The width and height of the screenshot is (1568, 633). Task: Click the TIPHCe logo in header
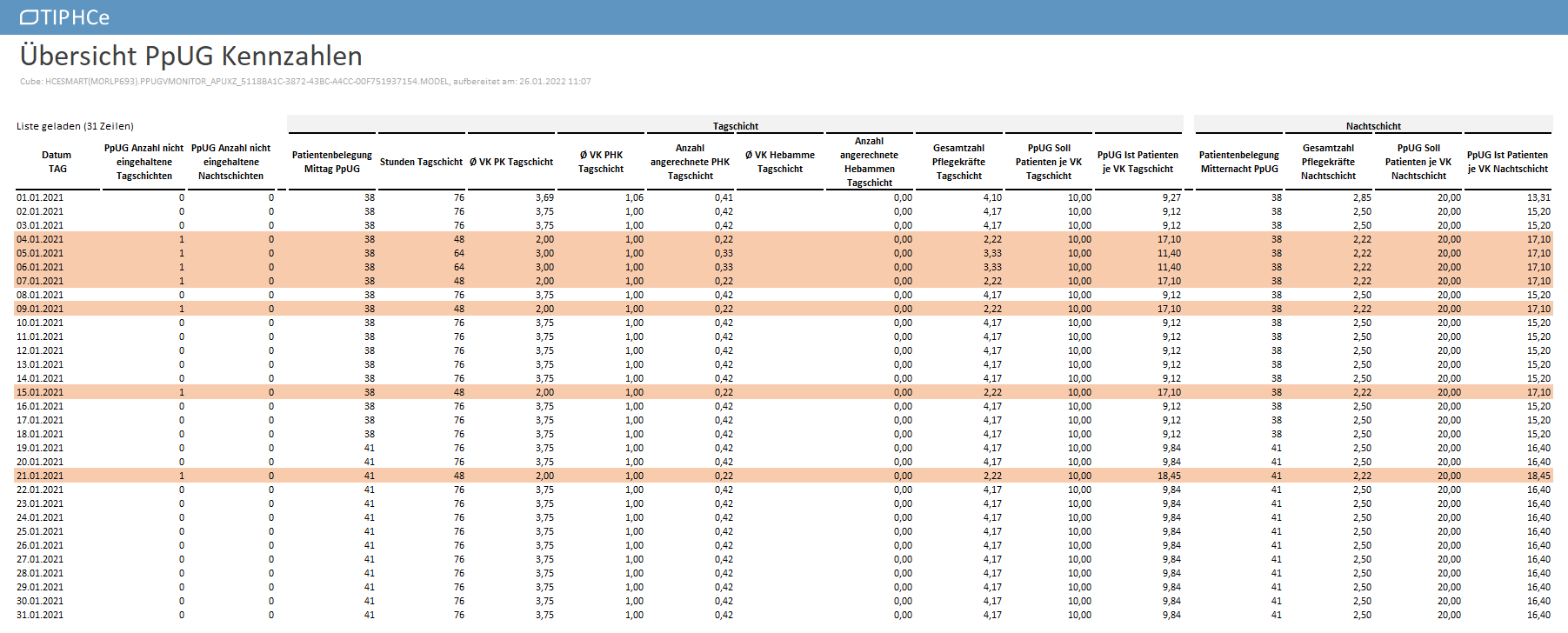[x=64, y=17]
